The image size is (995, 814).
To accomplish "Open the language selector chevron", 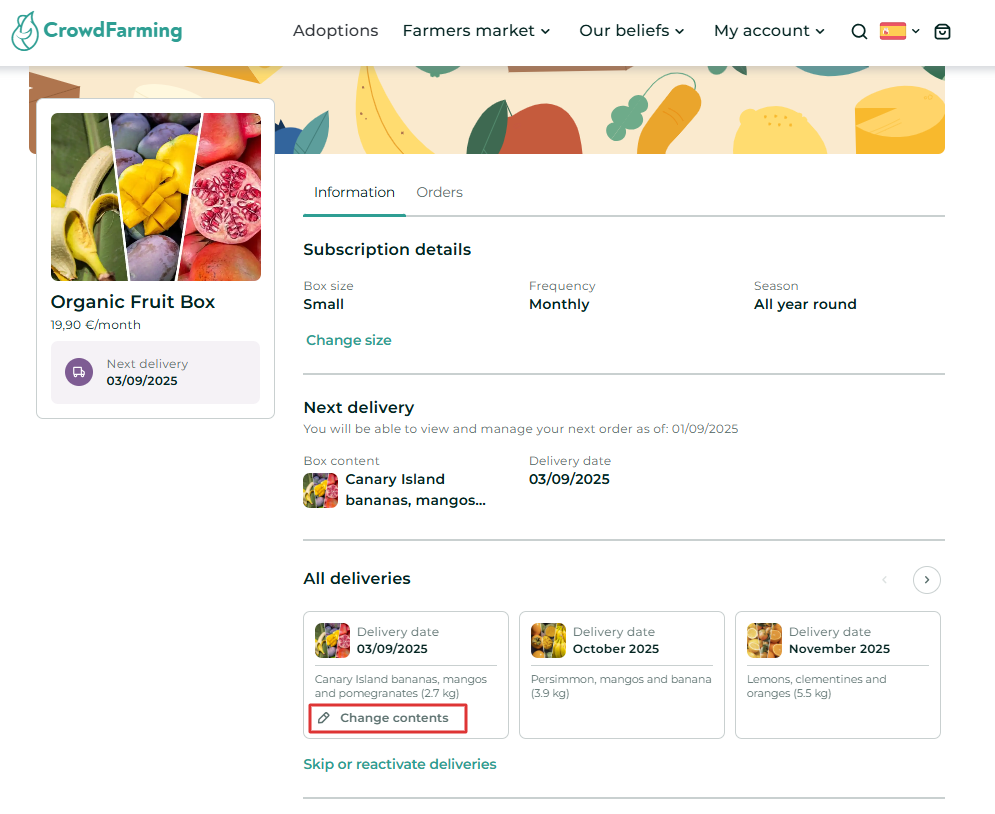I will [916, 31].
